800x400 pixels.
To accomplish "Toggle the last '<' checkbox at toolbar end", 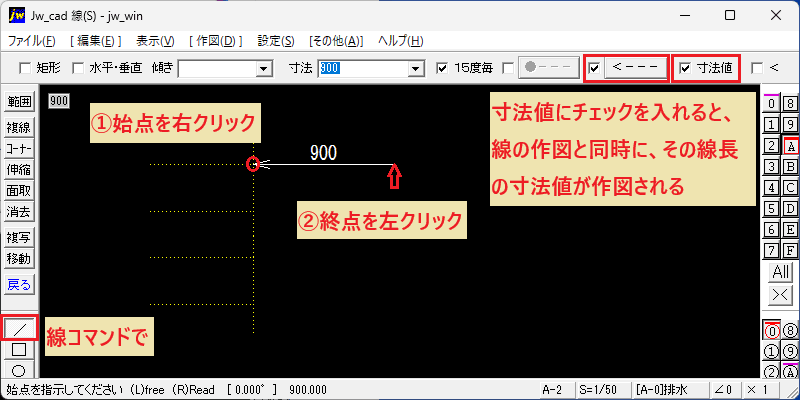I will [x=757, y=68].
